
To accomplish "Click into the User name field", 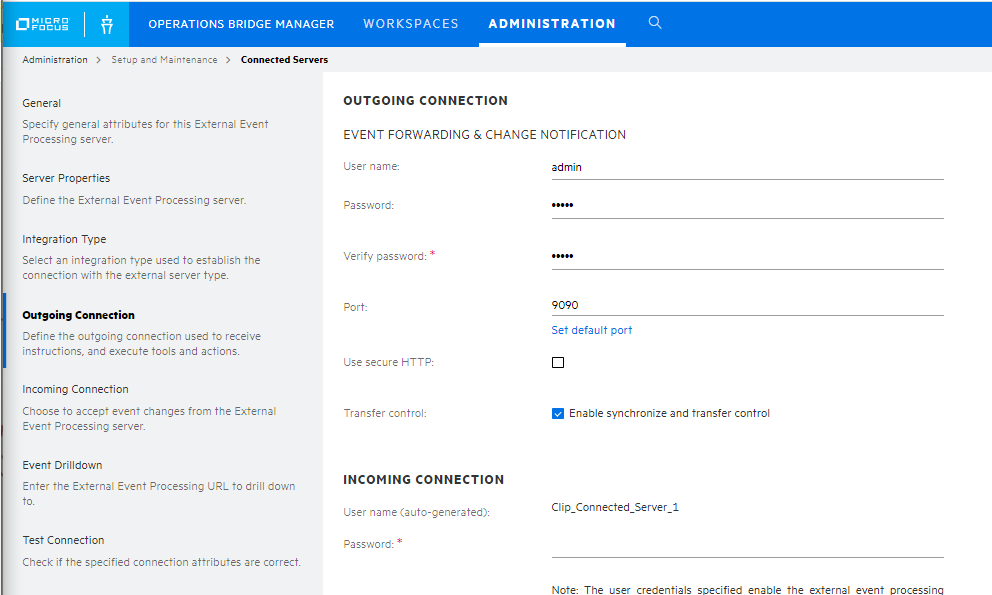I will click(747, 167).
